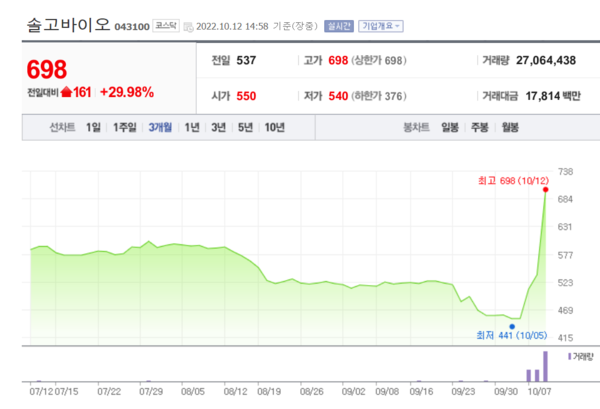Screen dimensions: 600x409
Task: Show the 일봉 daily candle chart
Action: click(x=450, y=127)
